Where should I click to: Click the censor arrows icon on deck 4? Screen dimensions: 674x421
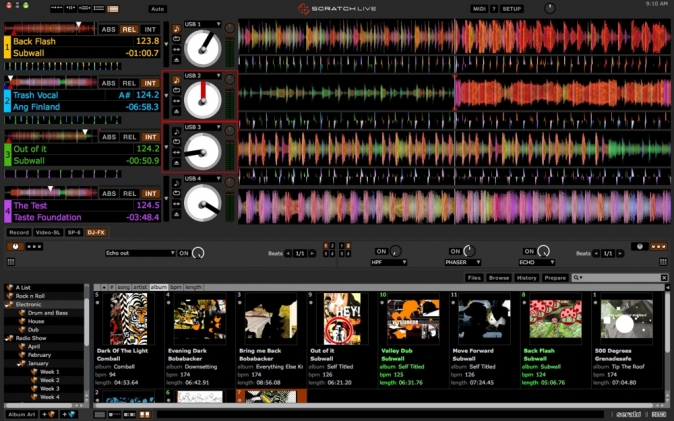176,204
